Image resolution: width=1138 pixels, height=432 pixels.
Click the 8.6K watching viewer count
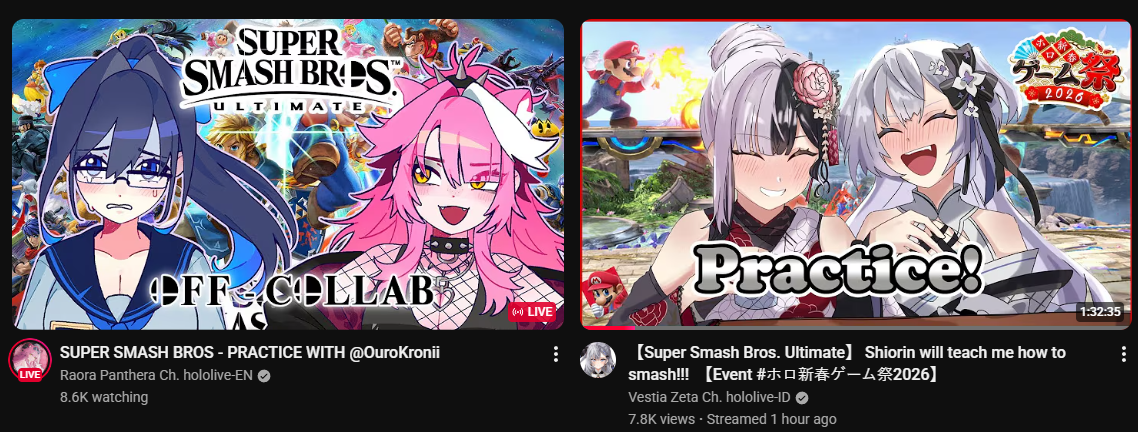(104, 397)
